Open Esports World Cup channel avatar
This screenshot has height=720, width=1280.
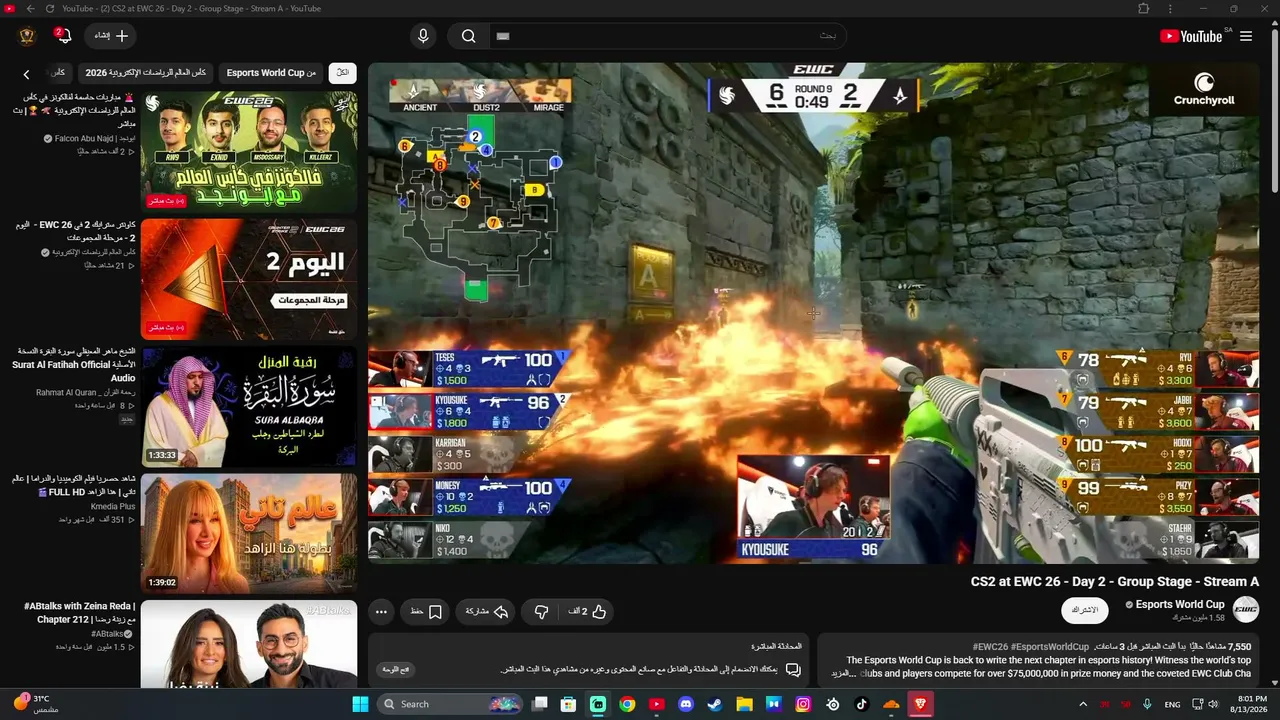pos(1246,609)
